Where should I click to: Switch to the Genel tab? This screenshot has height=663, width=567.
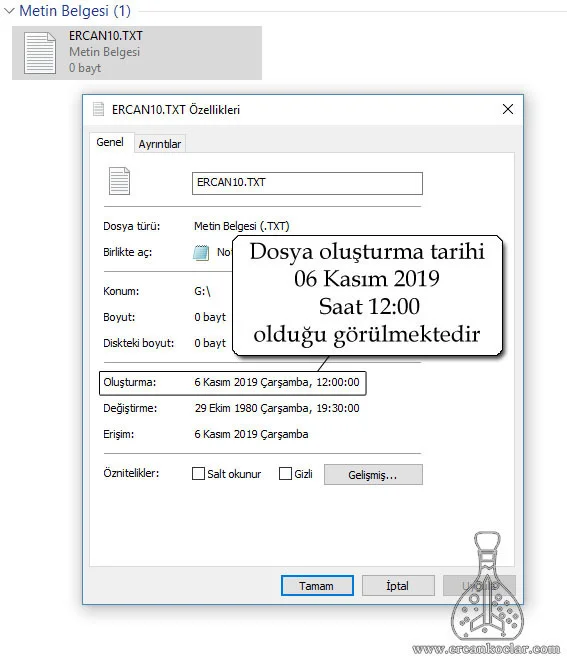[110, 142]
